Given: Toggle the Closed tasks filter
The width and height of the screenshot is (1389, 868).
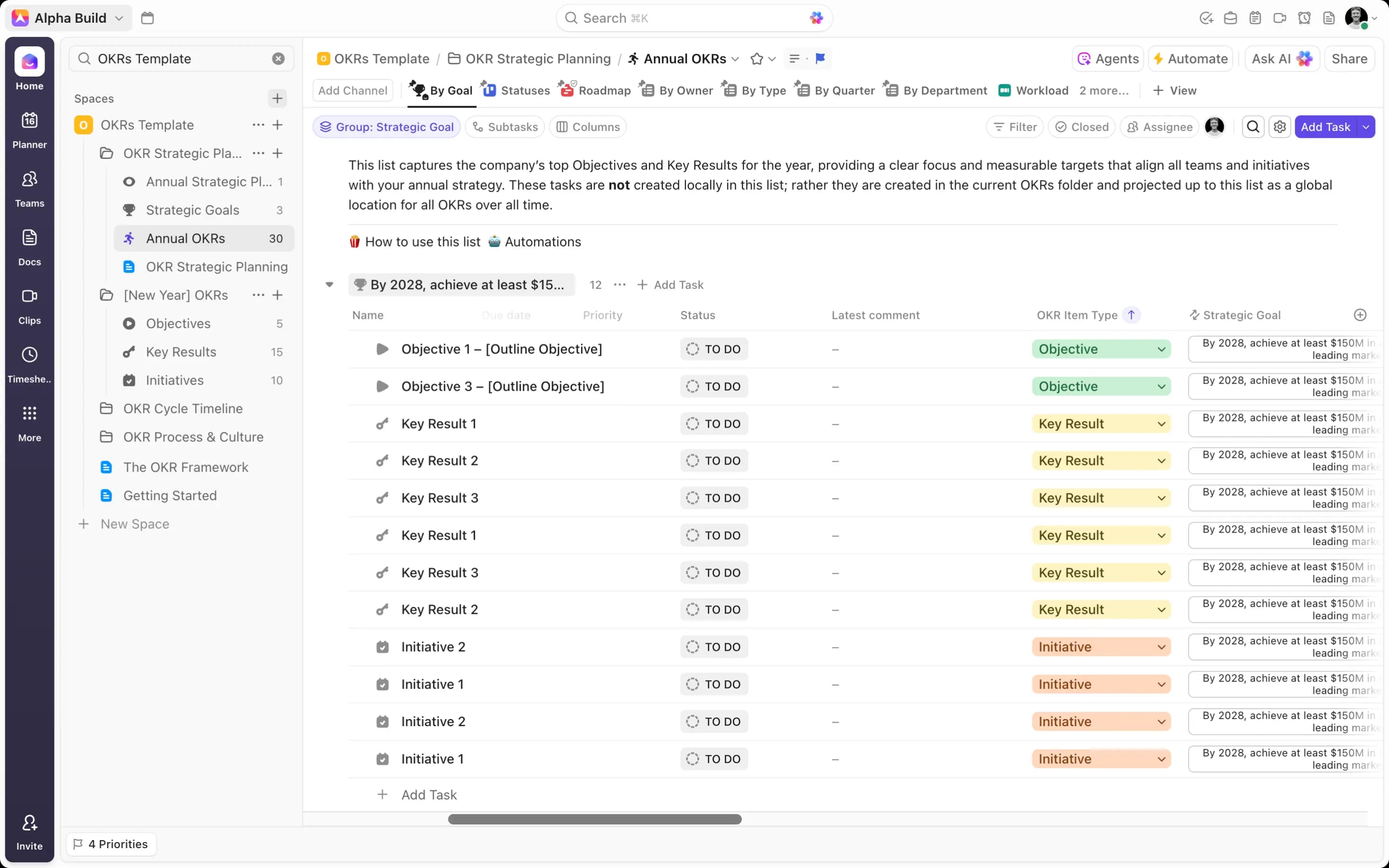Looking at the screenshot, I should 1081,127.
